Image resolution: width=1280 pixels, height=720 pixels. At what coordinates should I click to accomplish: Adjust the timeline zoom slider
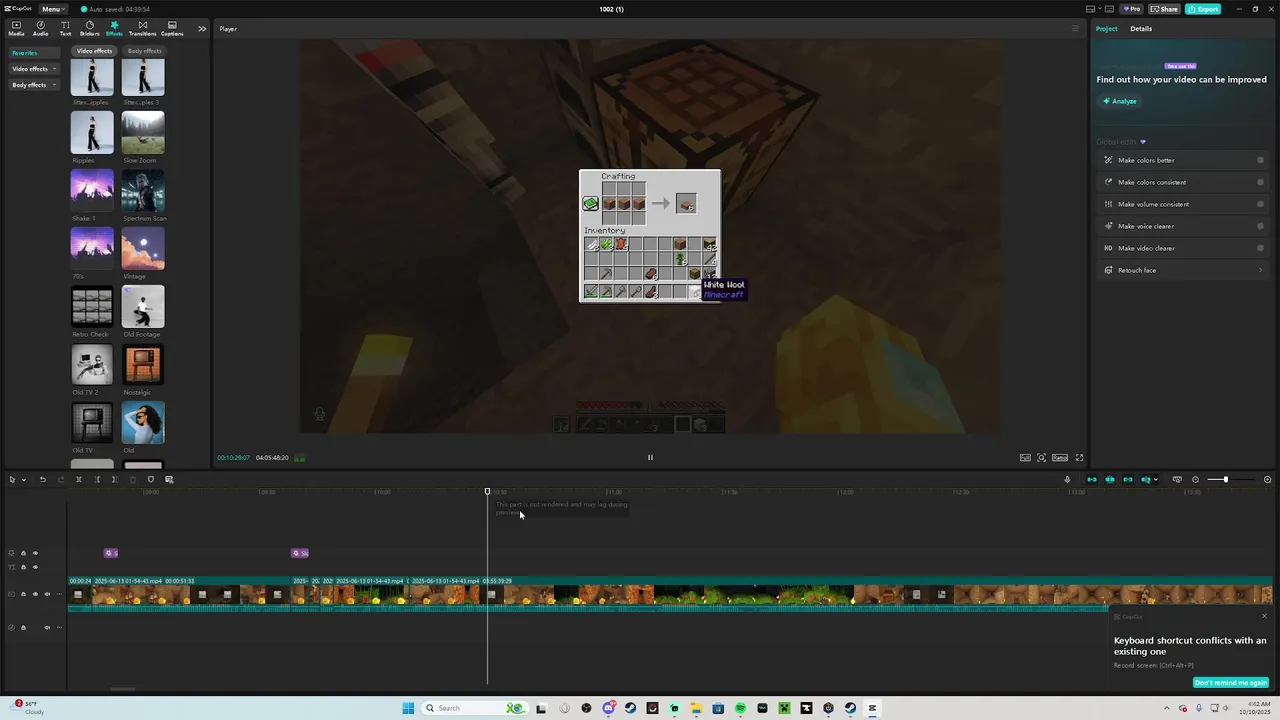[1225, 479]
